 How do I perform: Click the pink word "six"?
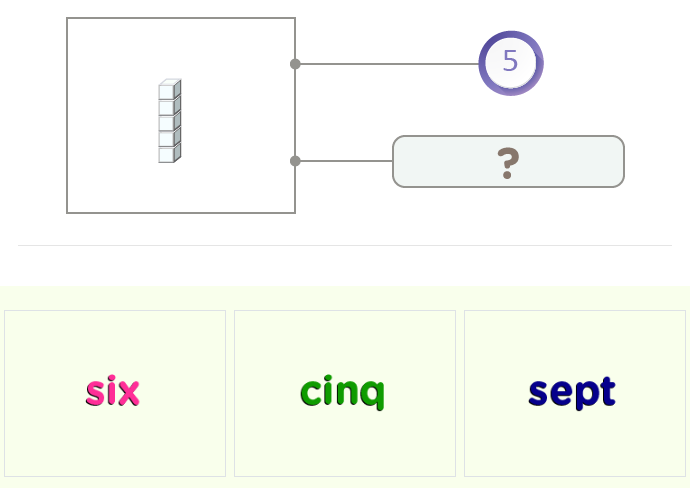[112, 392]
